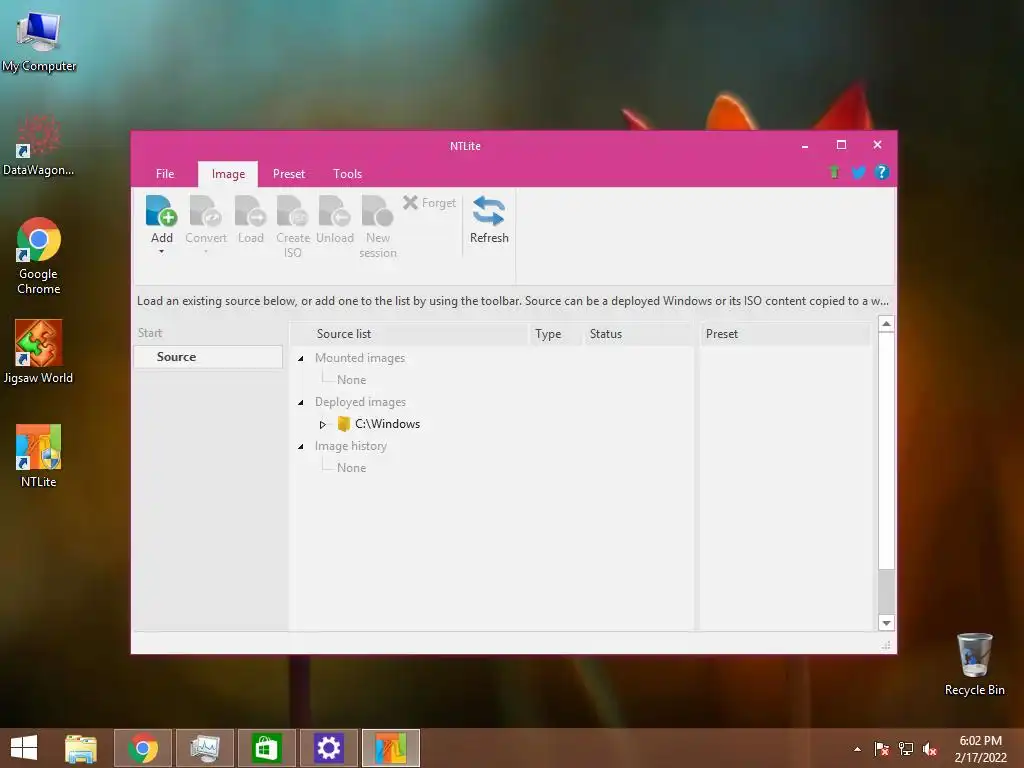Click the NTLite taskbar icon

391,748
